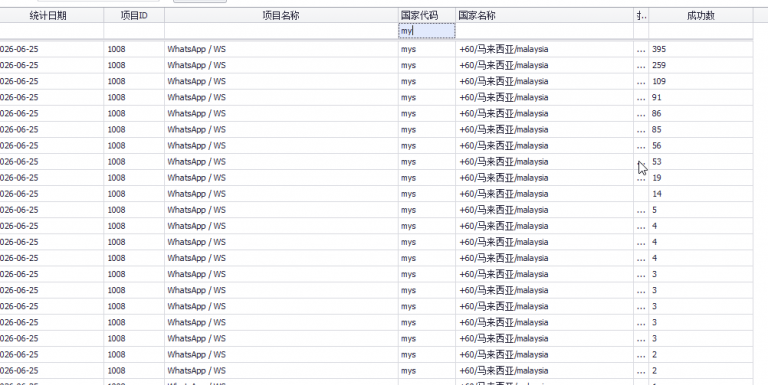Click the filter box under 统计日期
Viewport: 768px width, 385px height.
tap(51, 31)
